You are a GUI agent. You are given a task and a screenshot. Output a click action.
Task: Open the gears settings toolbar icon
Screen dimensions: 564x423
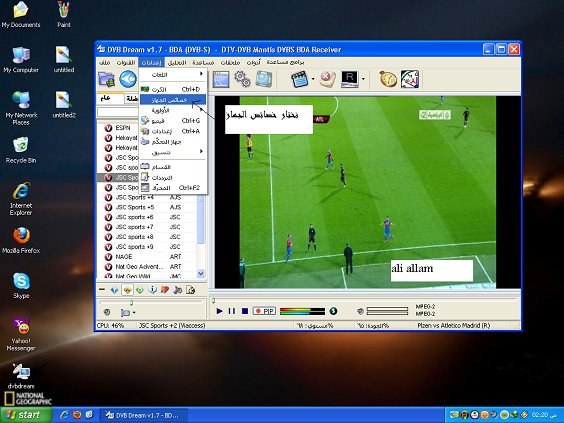[242, 79]
